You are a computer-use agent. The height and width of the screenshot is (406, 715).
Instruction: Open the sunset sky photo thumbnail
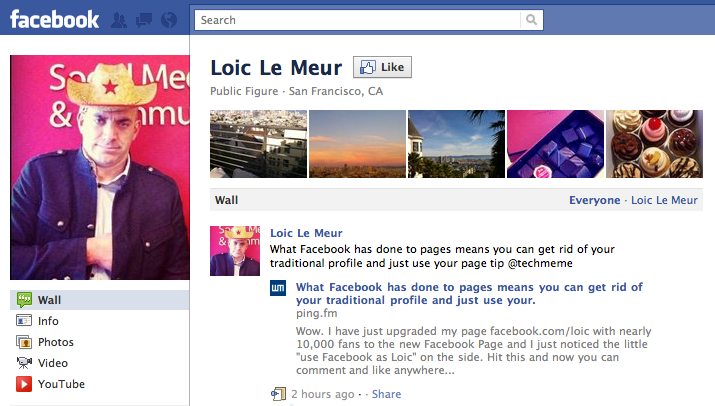click(x=358, y=144)
